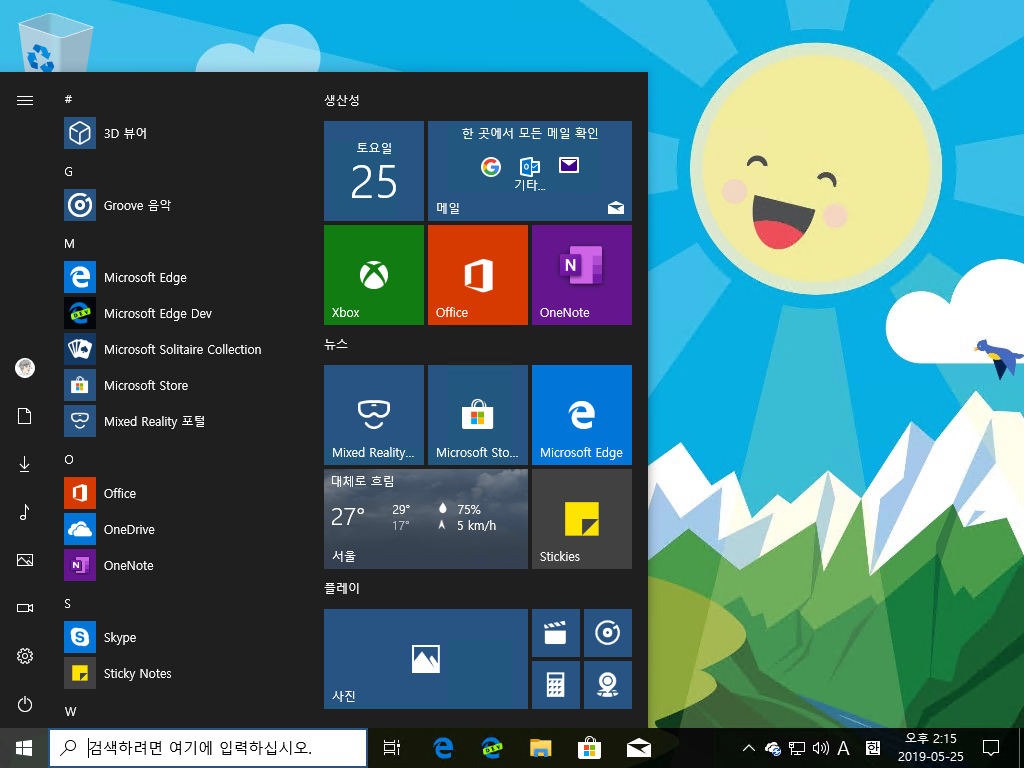The height and width of the screenshot is (768, 1024).
Task: Toggle the IME A input mode indicator
Action: [844, 748]
